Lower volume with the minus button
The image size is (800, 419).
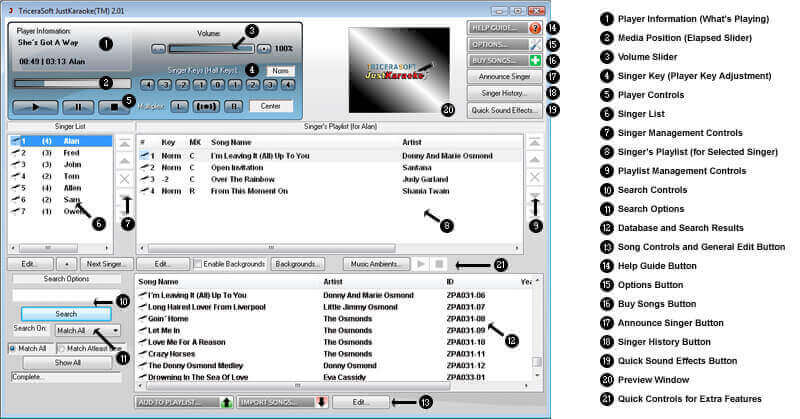[x=159, y=49]
